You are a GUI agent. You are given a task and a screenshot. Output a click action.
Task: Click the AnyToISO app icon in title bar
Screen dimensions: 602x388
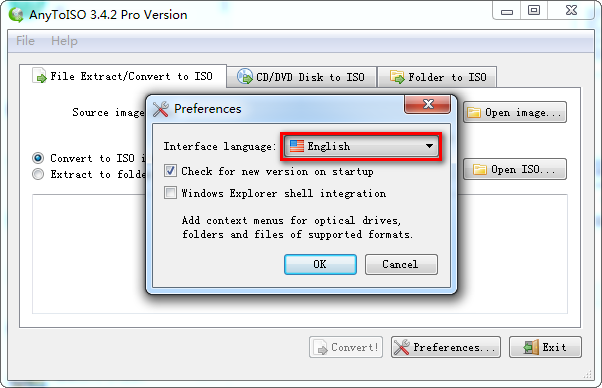pos(16,15)
